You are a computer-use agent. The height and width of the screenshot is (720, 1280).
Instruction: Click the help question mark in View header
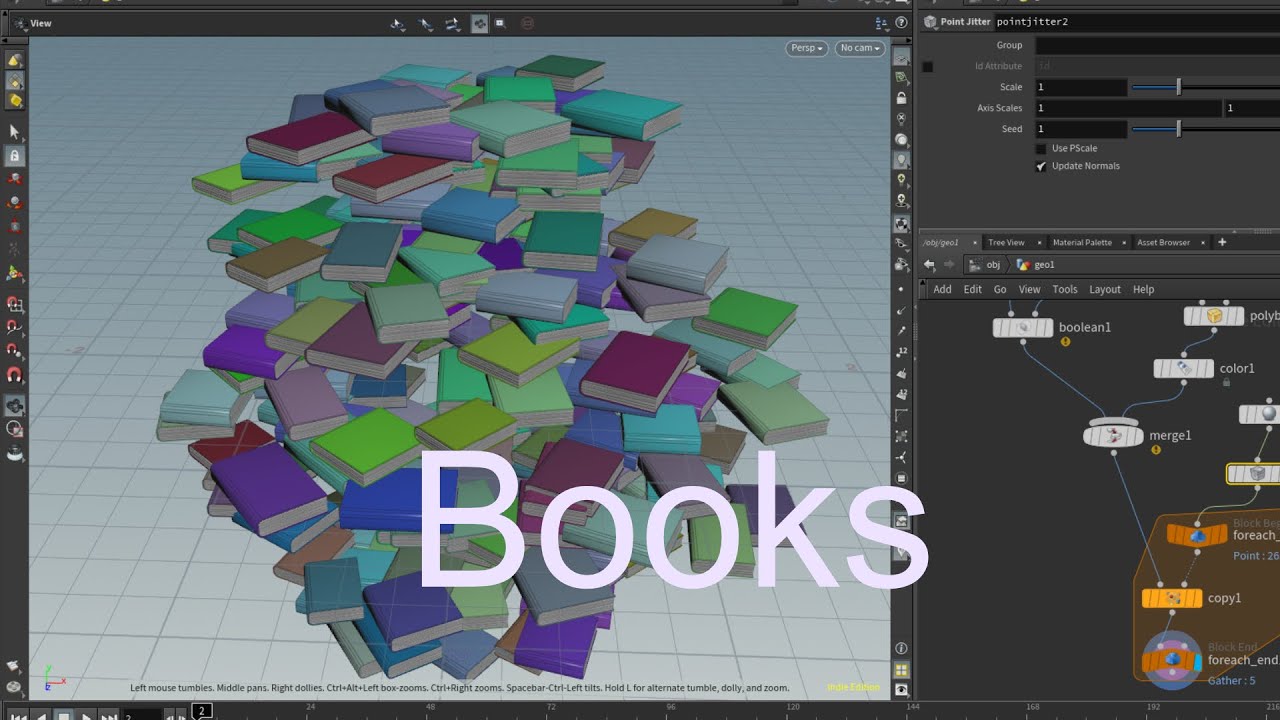tap(902, 23)
